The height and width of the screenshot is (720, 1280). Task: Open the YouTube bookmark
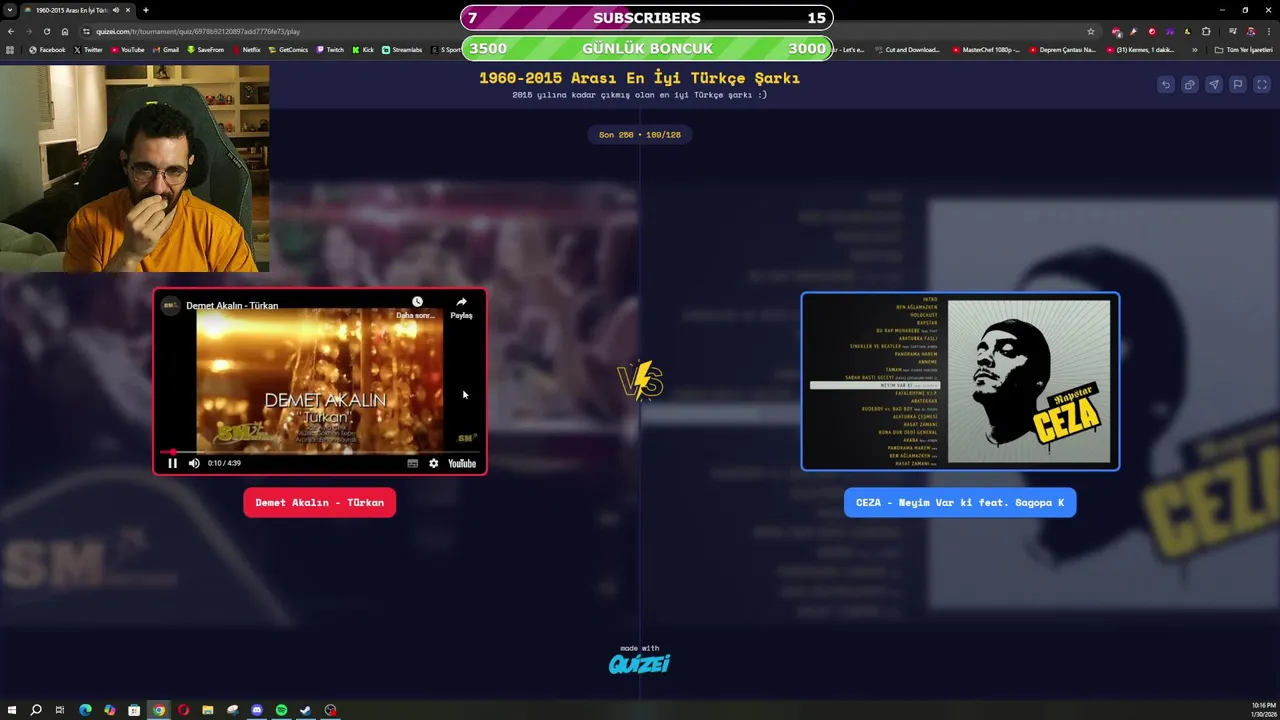coord(127,49)
